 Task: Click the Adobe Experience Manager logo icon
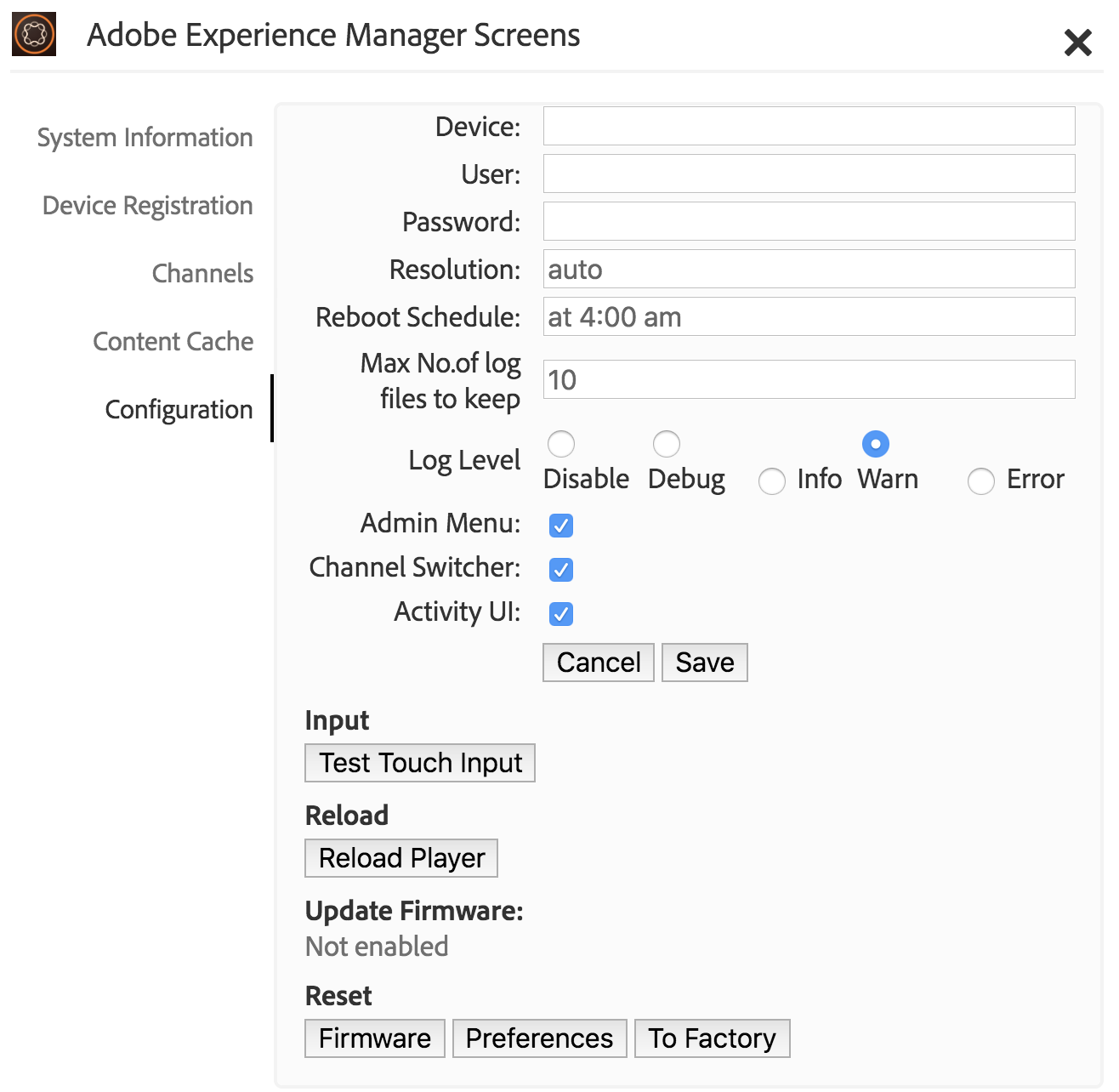click(x=34, y=34)
